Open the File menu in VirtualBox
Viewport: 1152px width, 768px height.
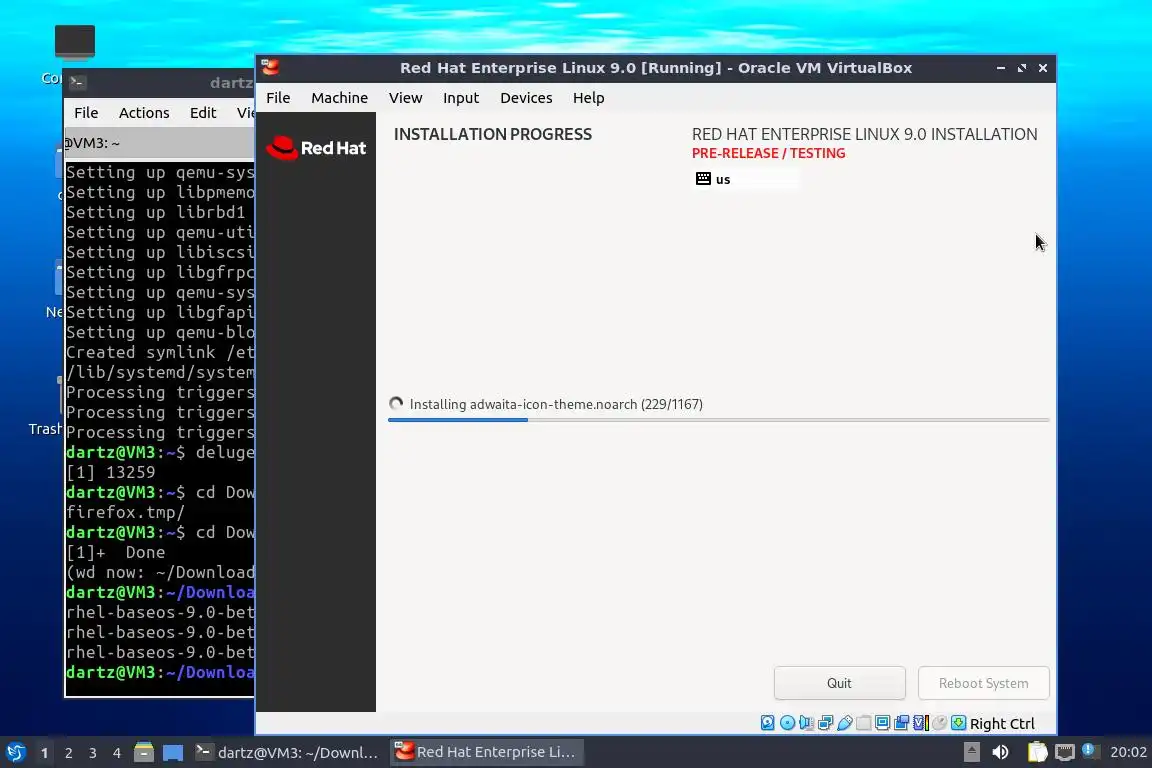(x=278, y=98)
